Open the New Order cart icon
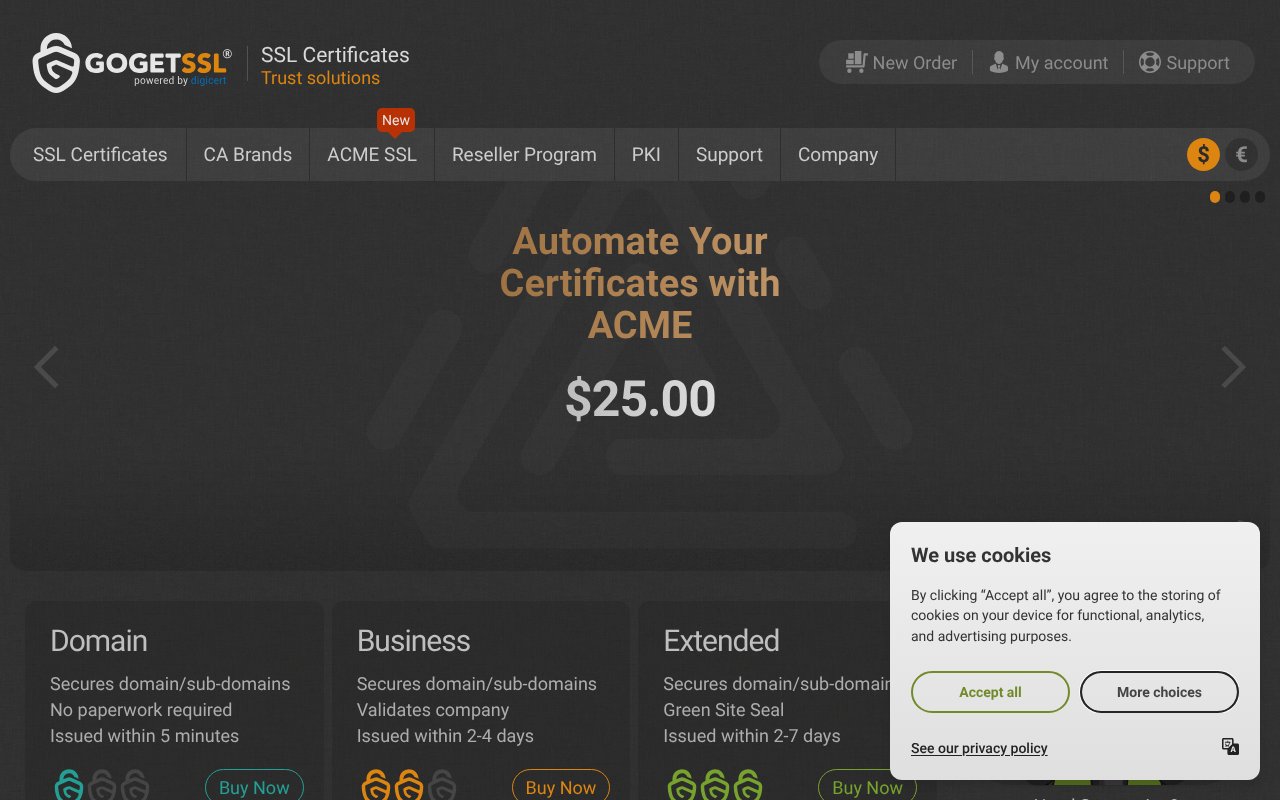The image size is (1280, 800). point(856,62)
